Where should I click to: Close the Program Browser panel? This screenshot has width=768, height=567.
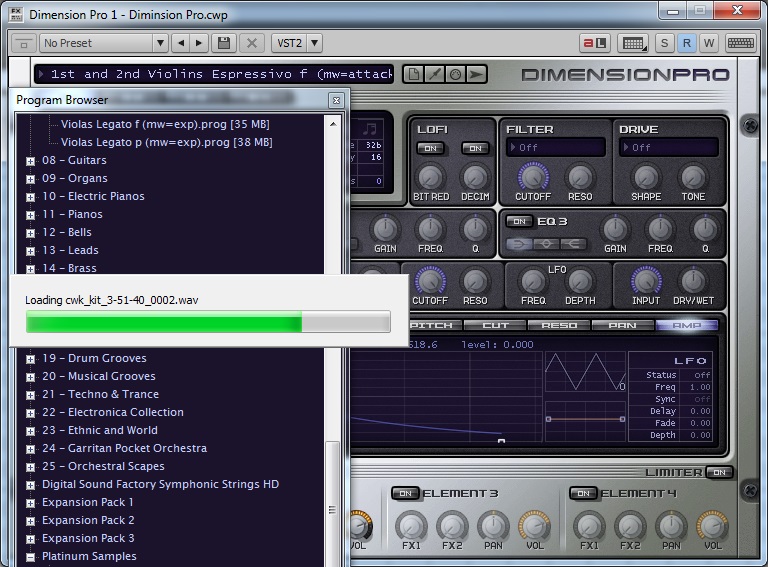[x=336, y=100]
